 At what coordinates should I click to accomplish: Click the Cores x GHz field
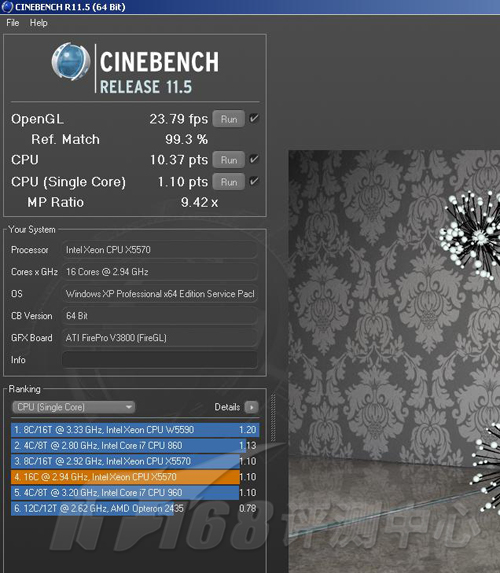[x=160, y=272]
